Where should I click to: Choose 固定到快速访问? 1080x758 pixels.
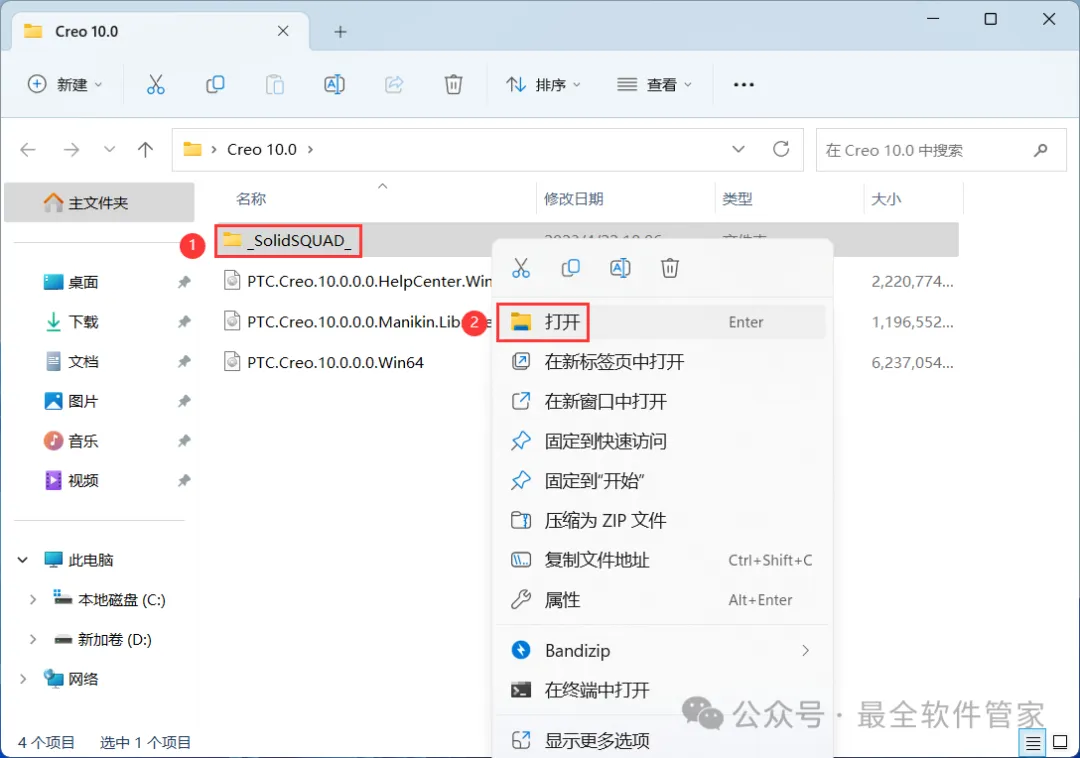[x=662, y=441]
